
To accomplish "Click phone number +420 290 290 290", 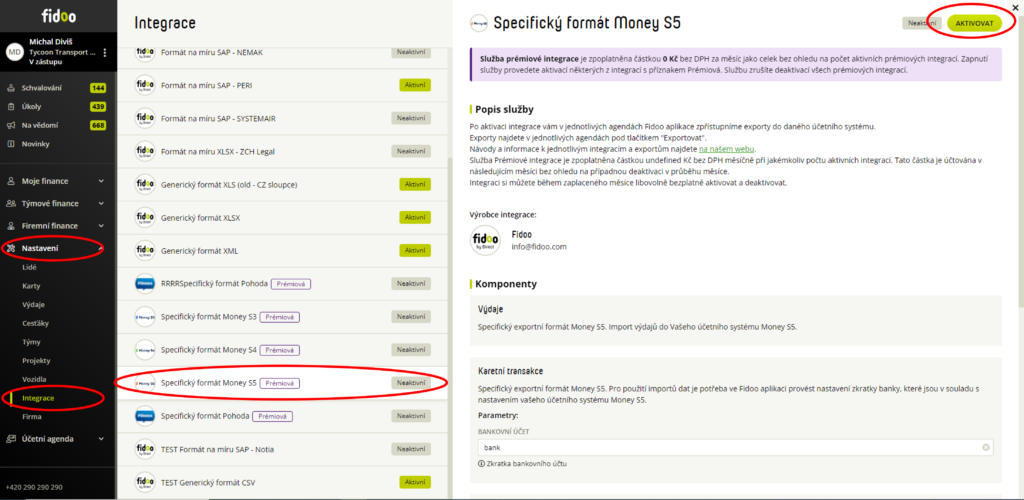I will 34,488.
